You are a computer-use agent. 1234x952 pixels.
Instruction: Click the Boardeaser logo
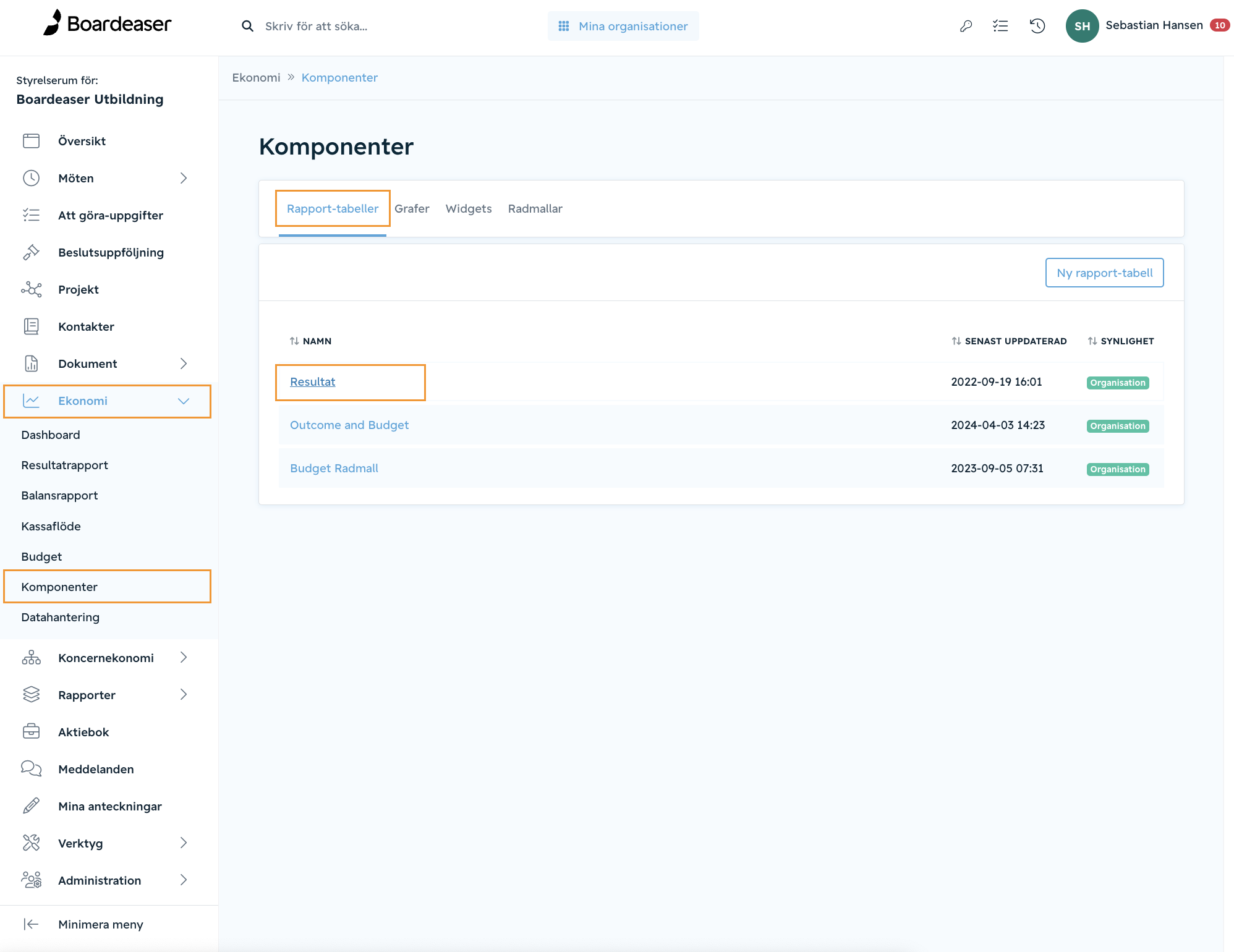pos(107,23)
